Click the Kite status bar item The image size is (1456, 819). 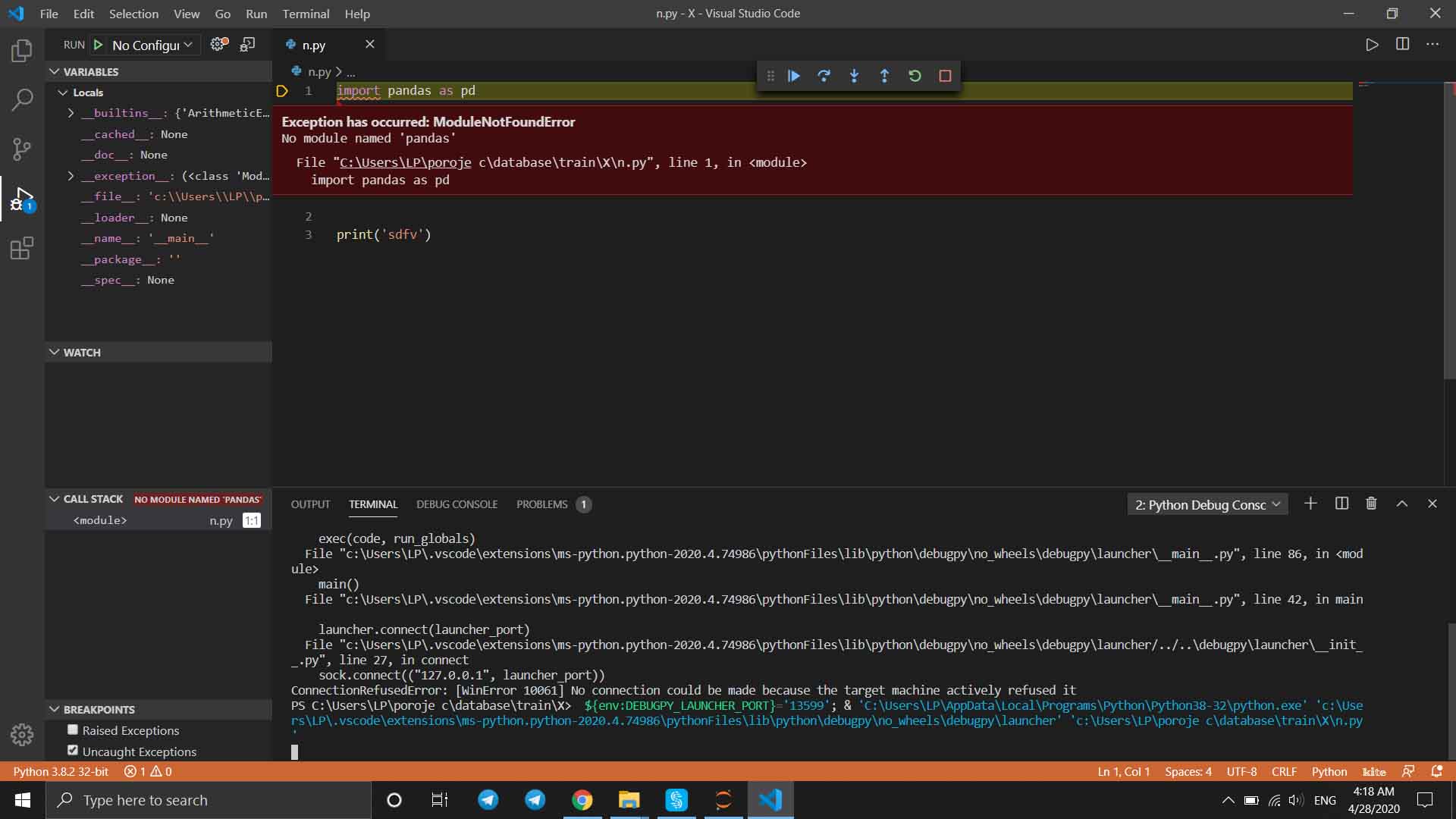(1374, 771)
